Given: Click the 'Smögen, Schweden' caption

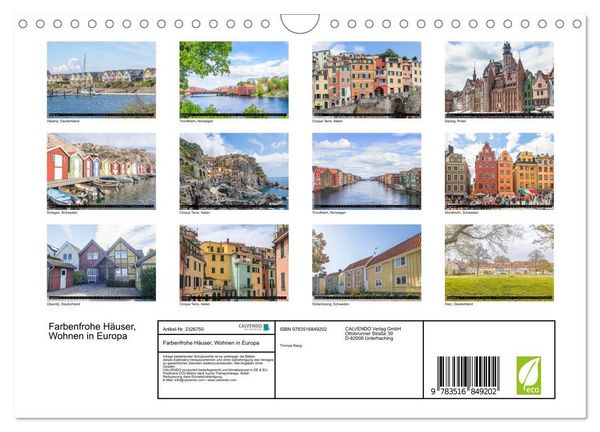Looking at the screenshot, I should click(62, 213).
